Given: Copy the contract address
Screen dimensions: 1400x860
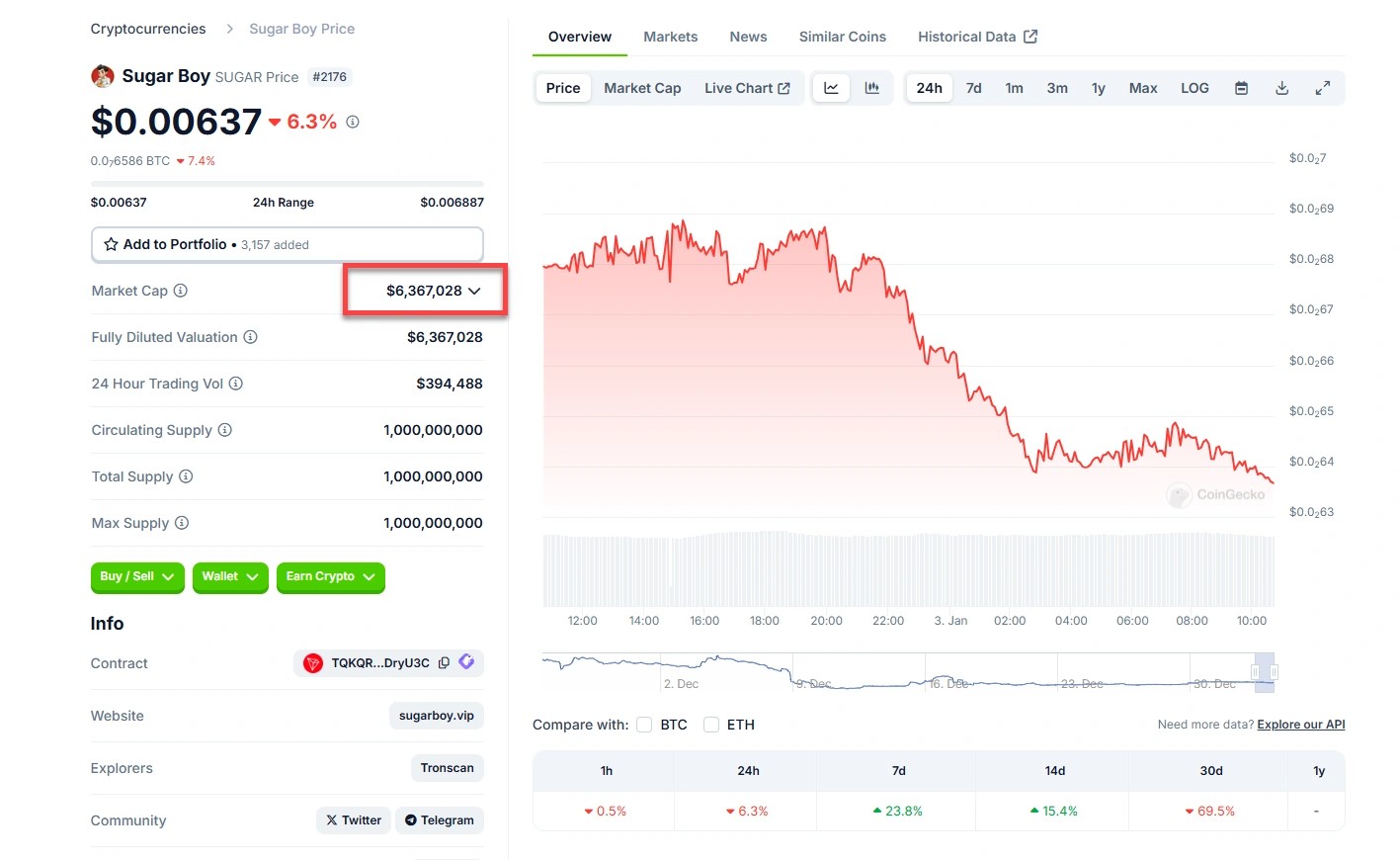Looking at the screenshot, I should tap(444, 663).
